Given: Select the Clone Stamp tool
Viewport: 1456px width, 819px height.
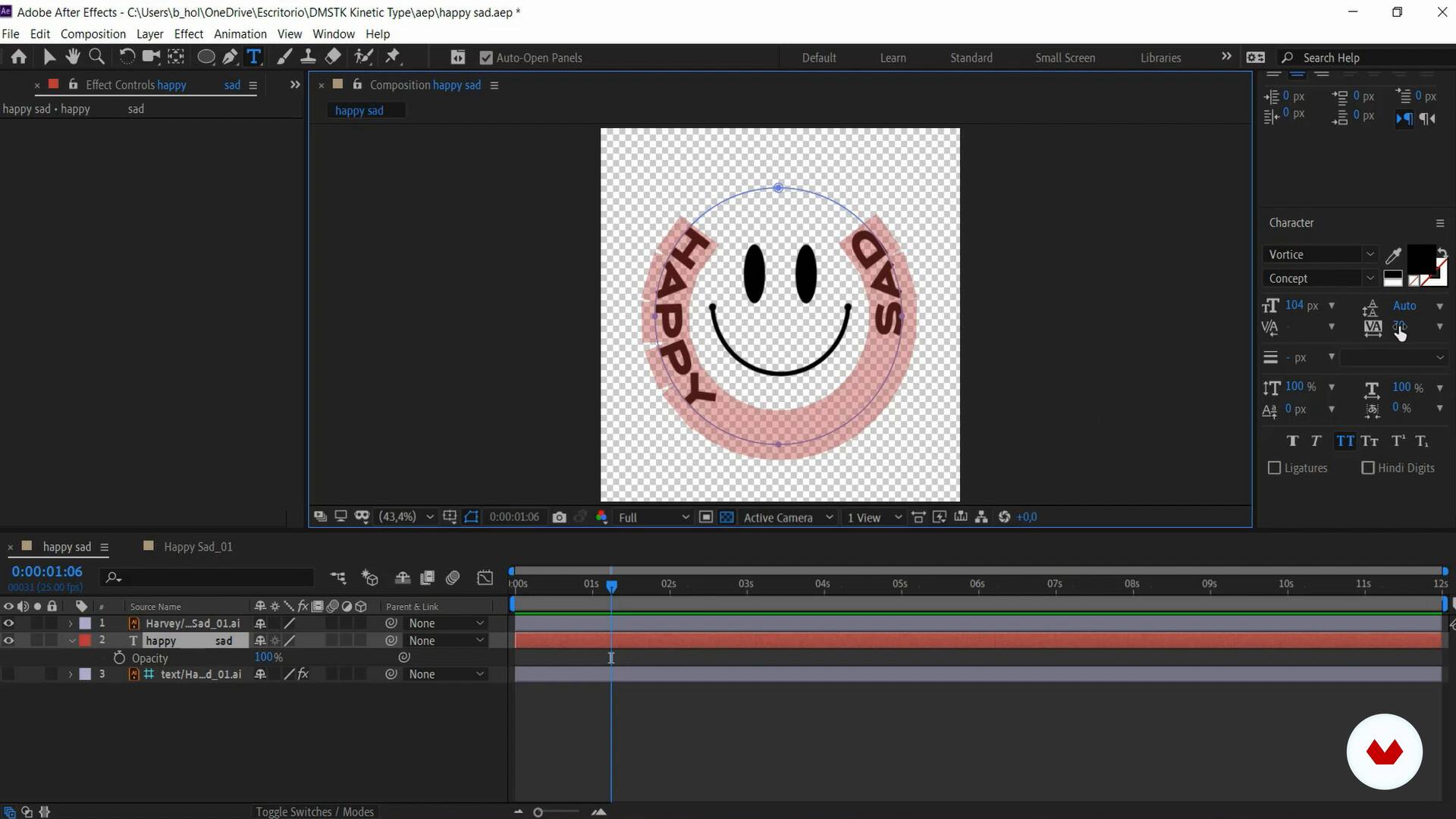Looking at the screenshot, I should click(309, 57).
